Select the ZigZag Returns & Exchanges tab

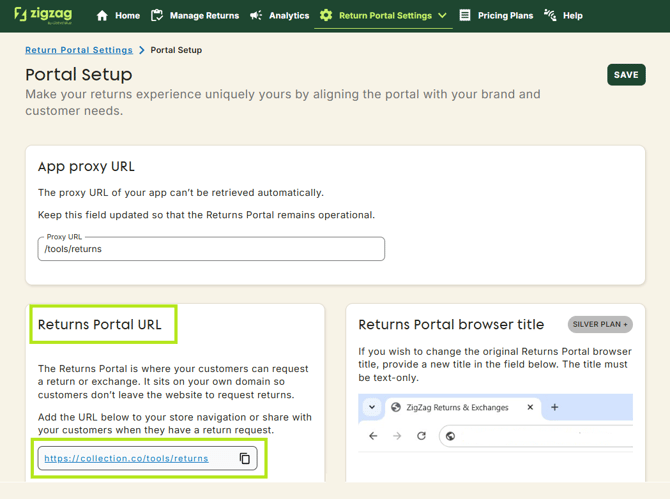click(456, 407)
